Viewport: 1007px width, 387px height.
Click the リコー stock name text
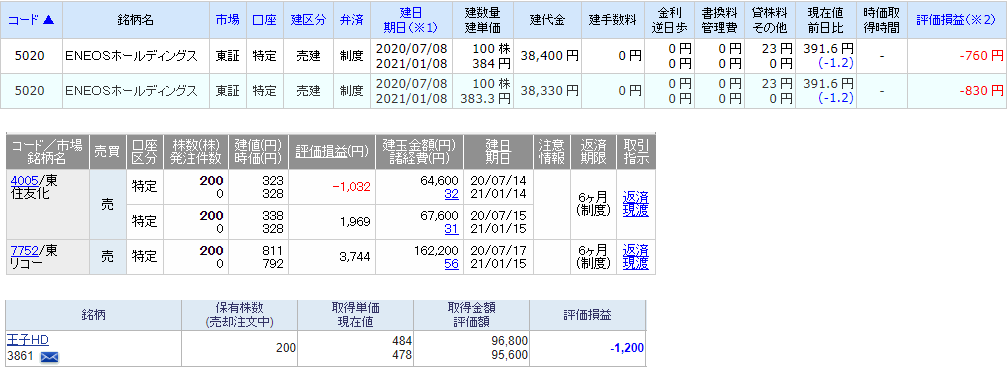point(26,263)
